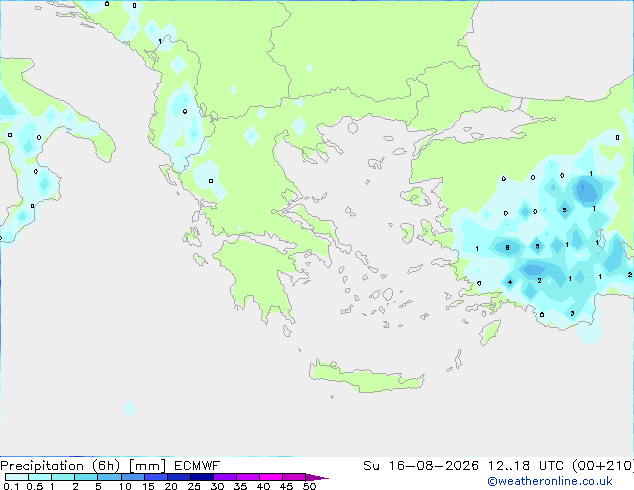Click the 45–50 mm legend color swatch

294,477
